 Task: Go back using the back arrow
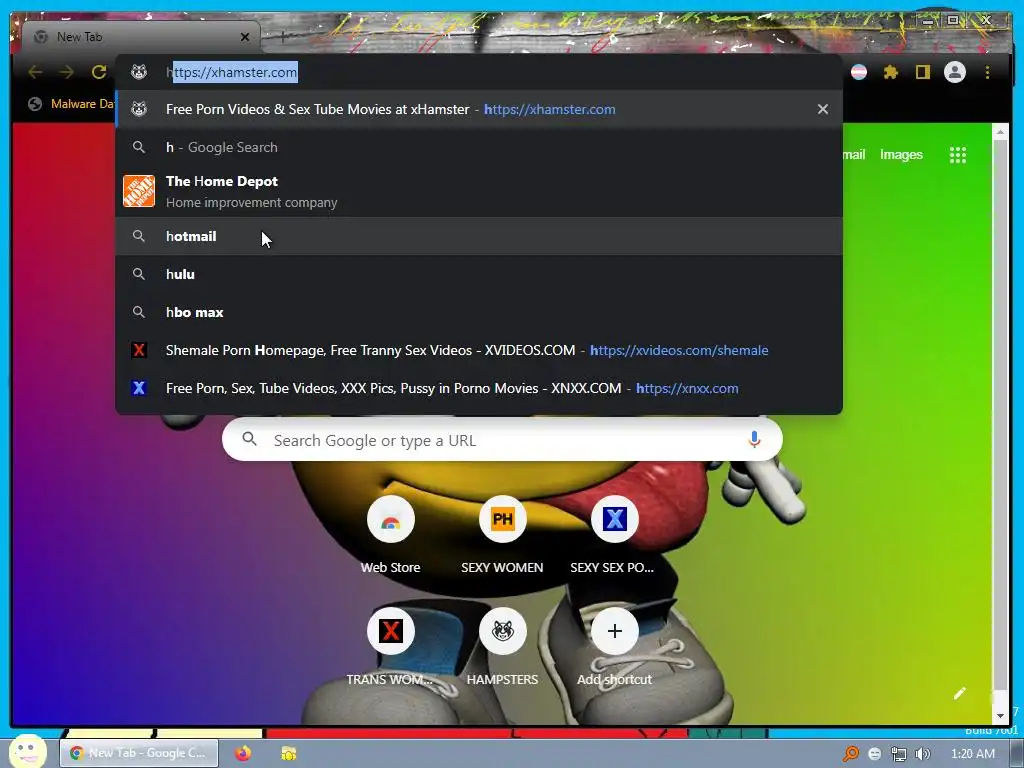tap(35, 72)
